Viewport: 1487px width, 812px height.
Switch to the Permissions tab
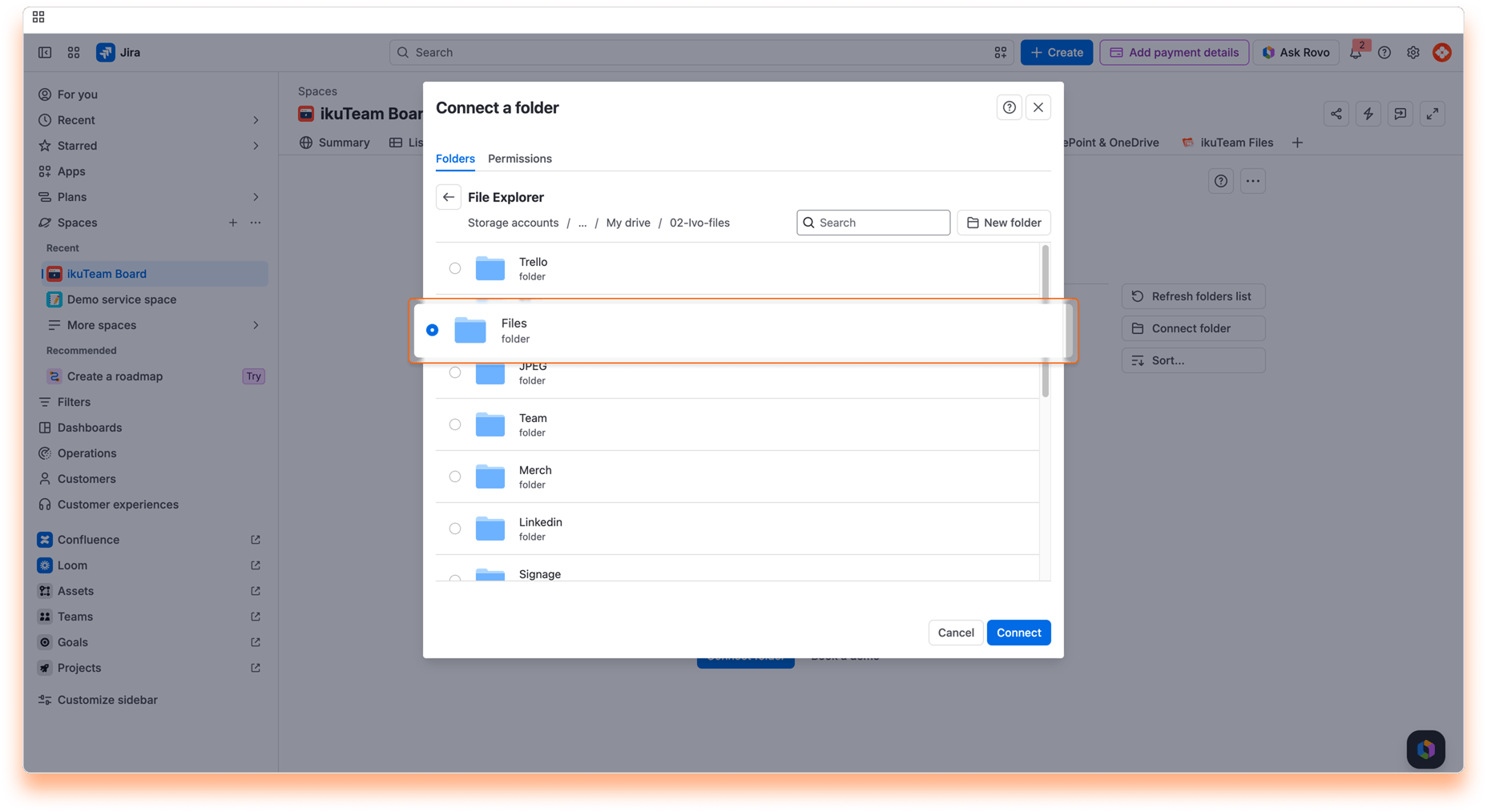coord(520,159)
